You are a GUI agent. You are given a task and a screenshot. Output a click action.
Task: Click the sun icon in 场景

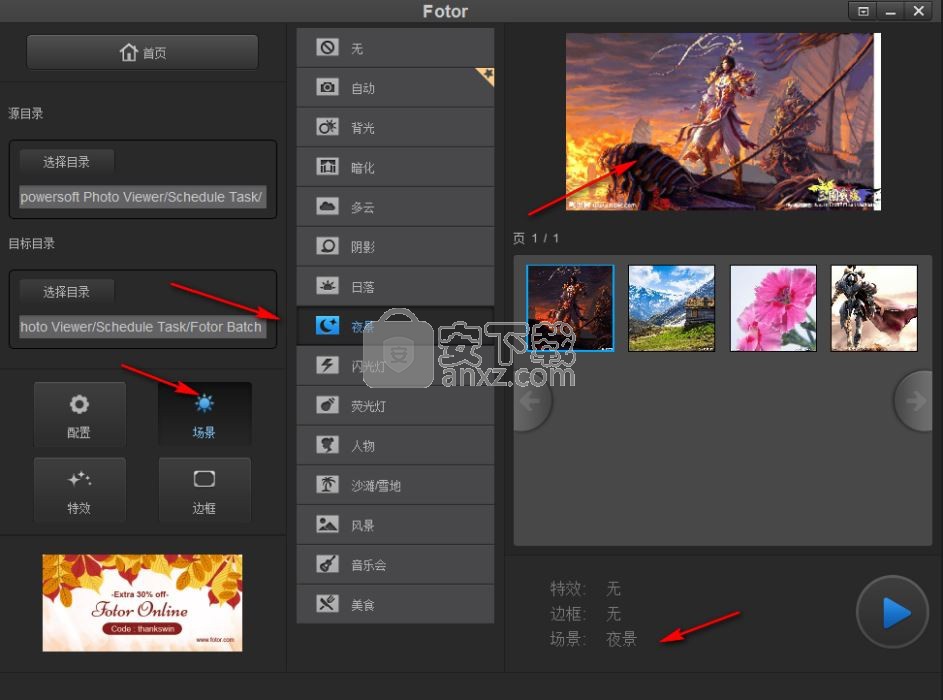coord(204,403)
